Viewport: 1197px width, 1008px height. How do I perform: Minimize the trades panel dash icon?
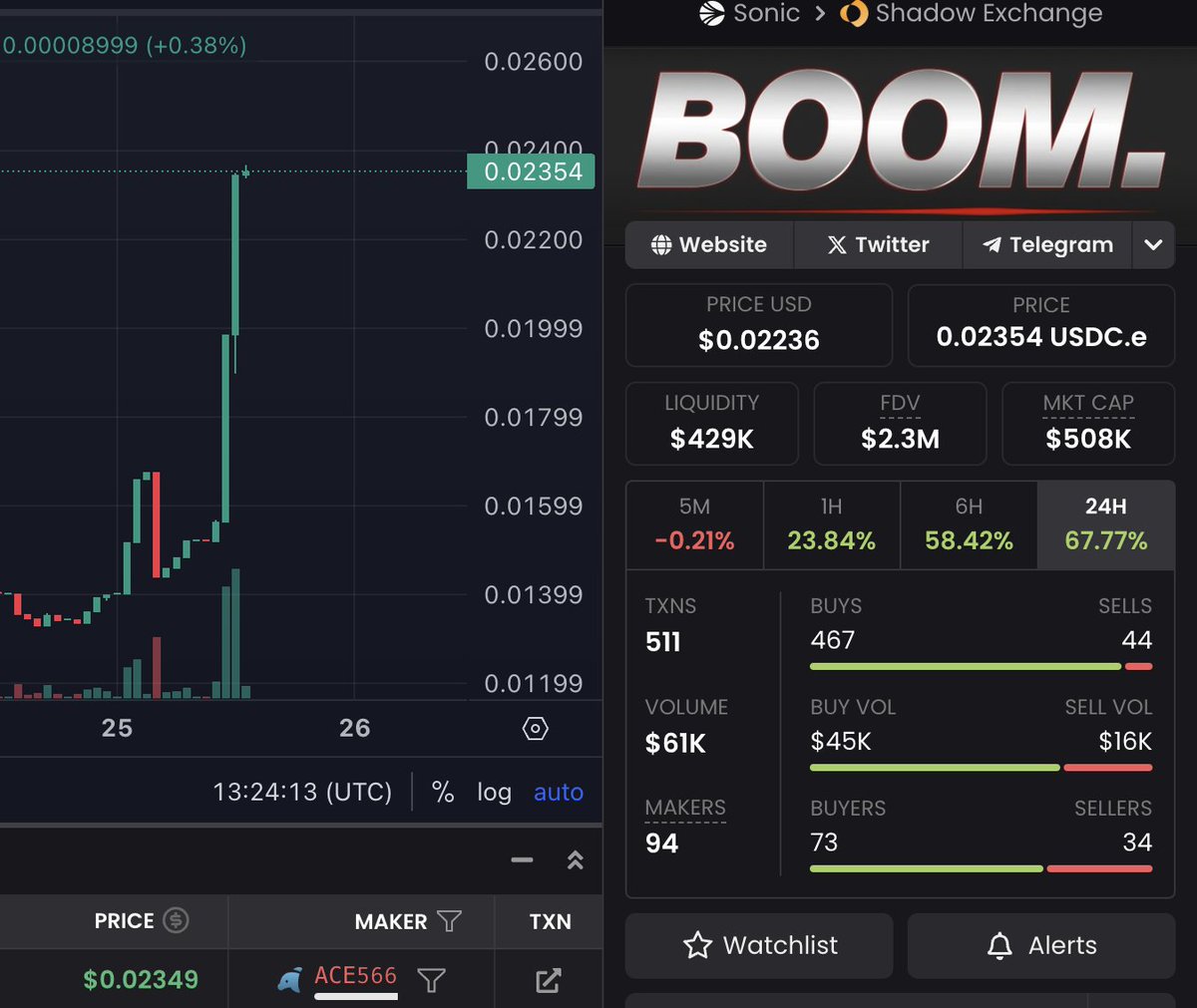point(522,859)
